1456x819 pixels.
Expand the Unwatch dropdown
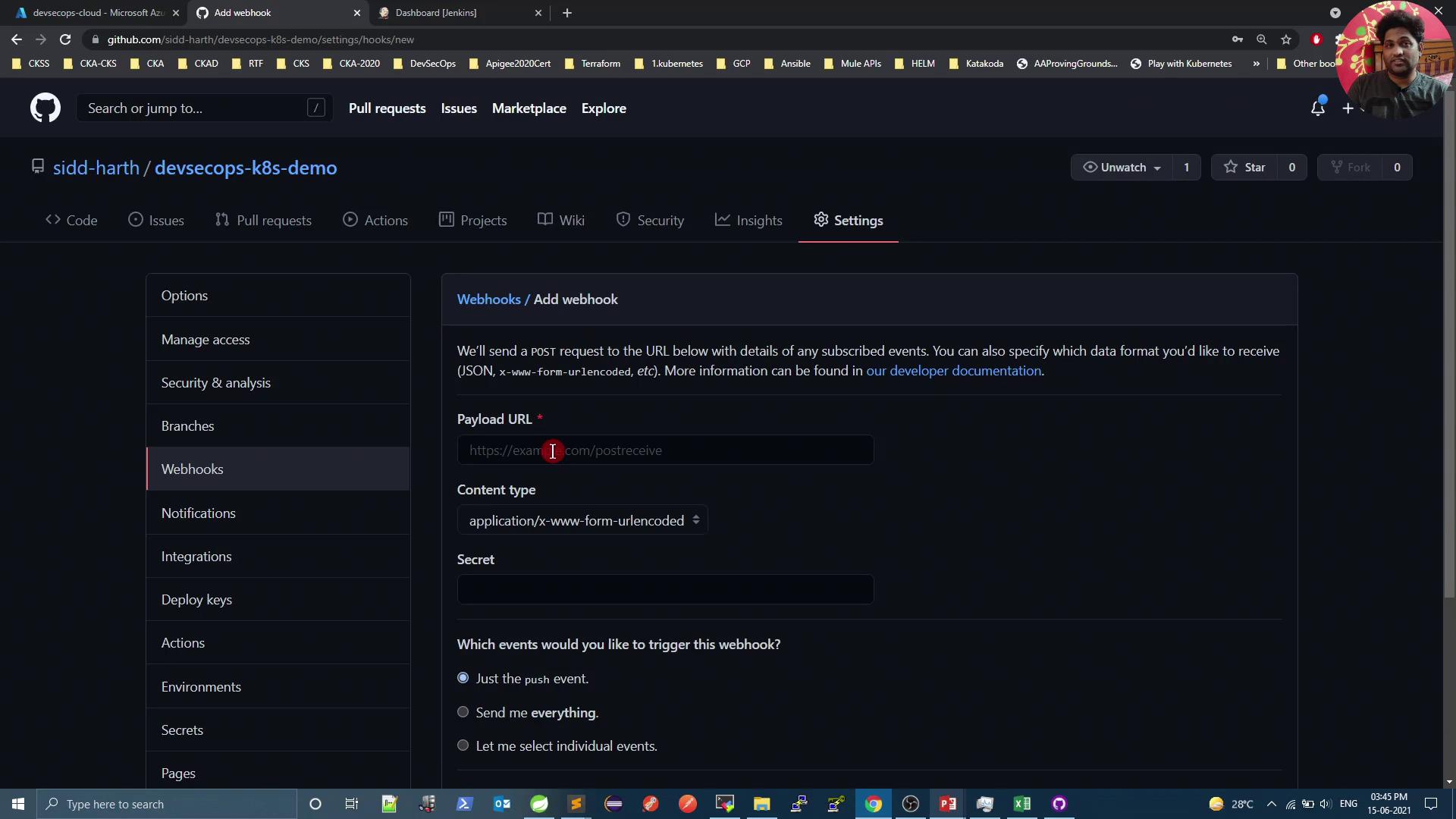pos(1122,168)
